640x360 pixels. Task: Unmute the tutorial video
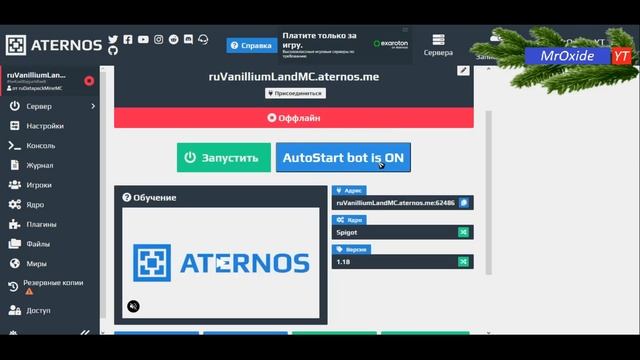(x=133, y=306)
